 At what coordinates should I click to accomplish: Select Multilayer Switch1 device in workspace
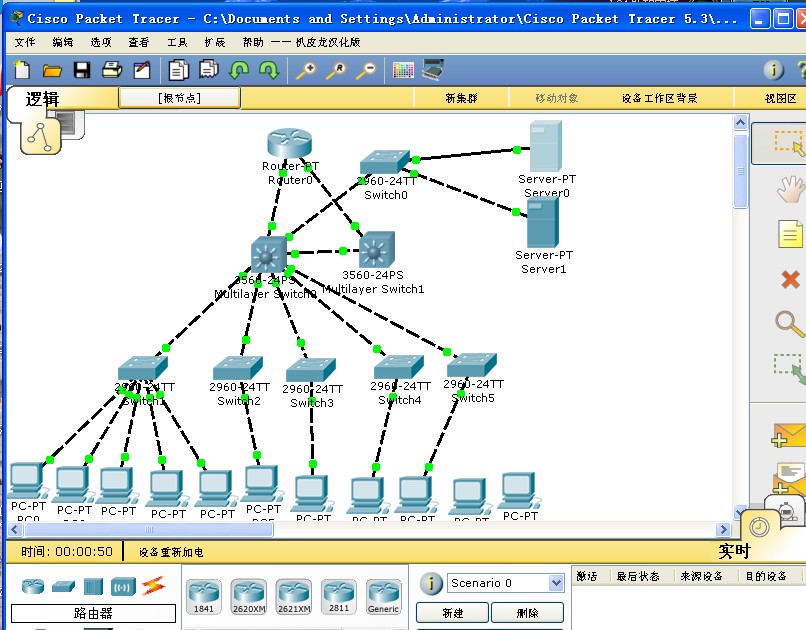click(x=377, y=251)
